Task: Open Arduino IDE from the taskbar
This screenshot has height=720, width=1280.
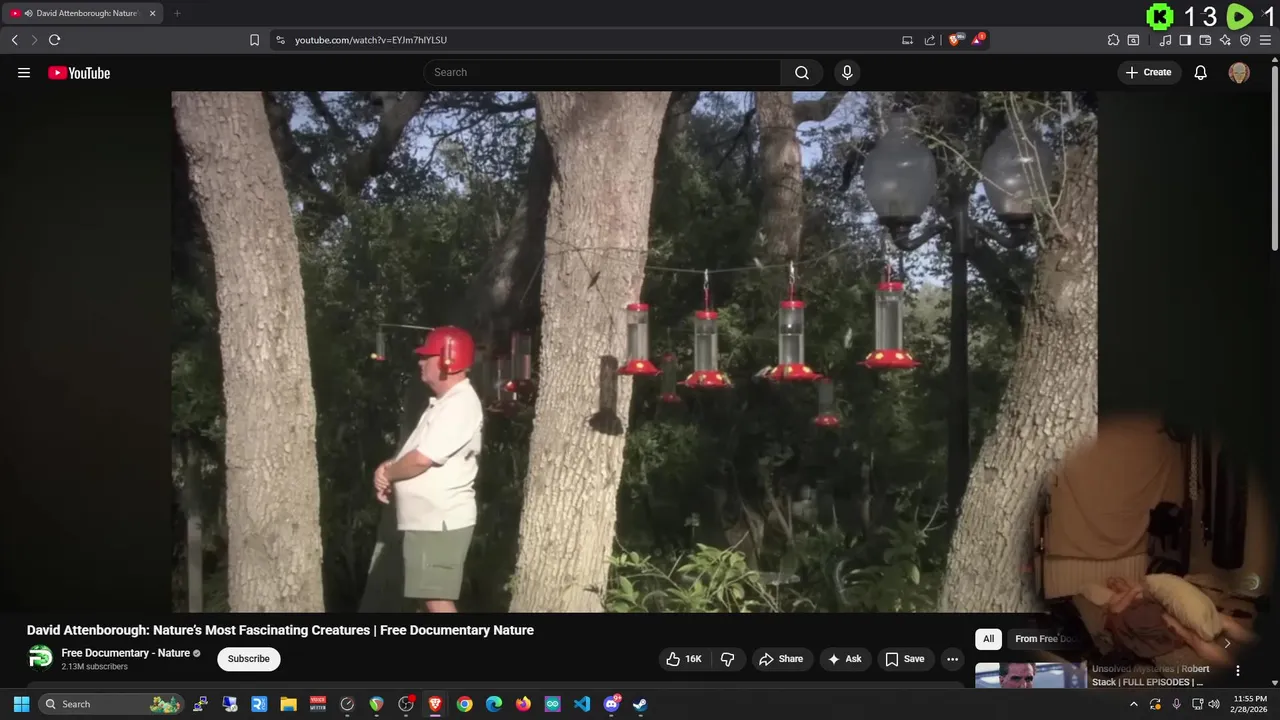Action: pos(552,704)
